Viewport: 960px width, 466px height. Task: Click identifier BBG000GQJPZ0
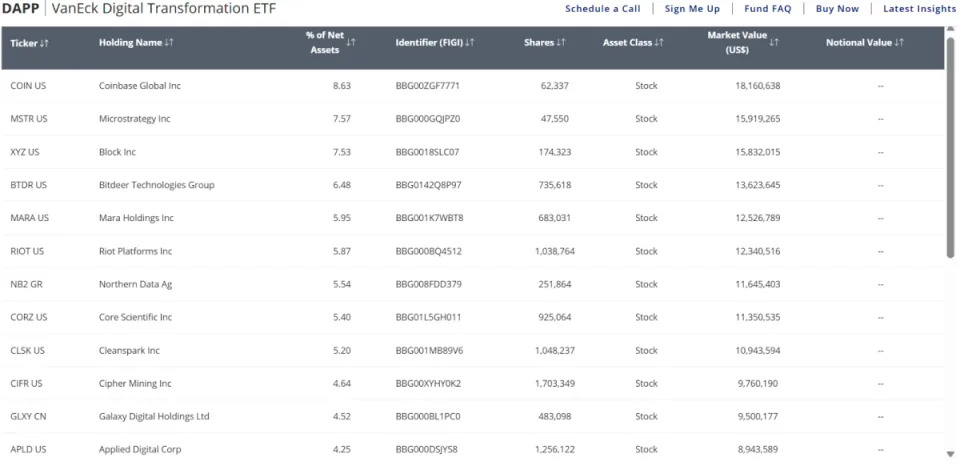(x=427, y=119)
